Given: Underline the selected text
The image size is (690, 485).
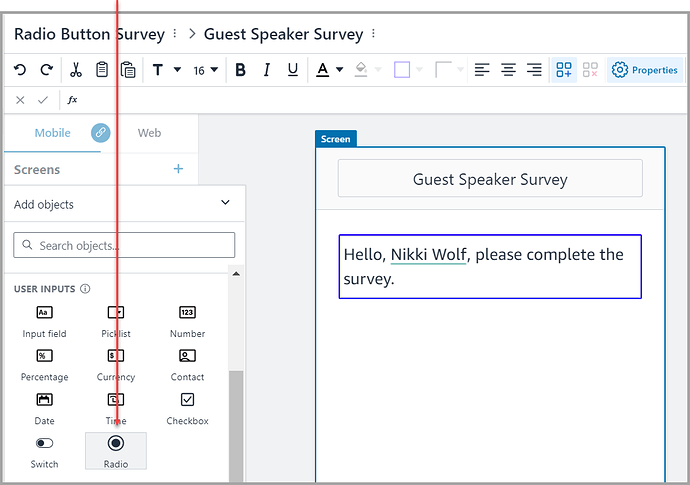Looking at the screenshot, I should [292, 70].
